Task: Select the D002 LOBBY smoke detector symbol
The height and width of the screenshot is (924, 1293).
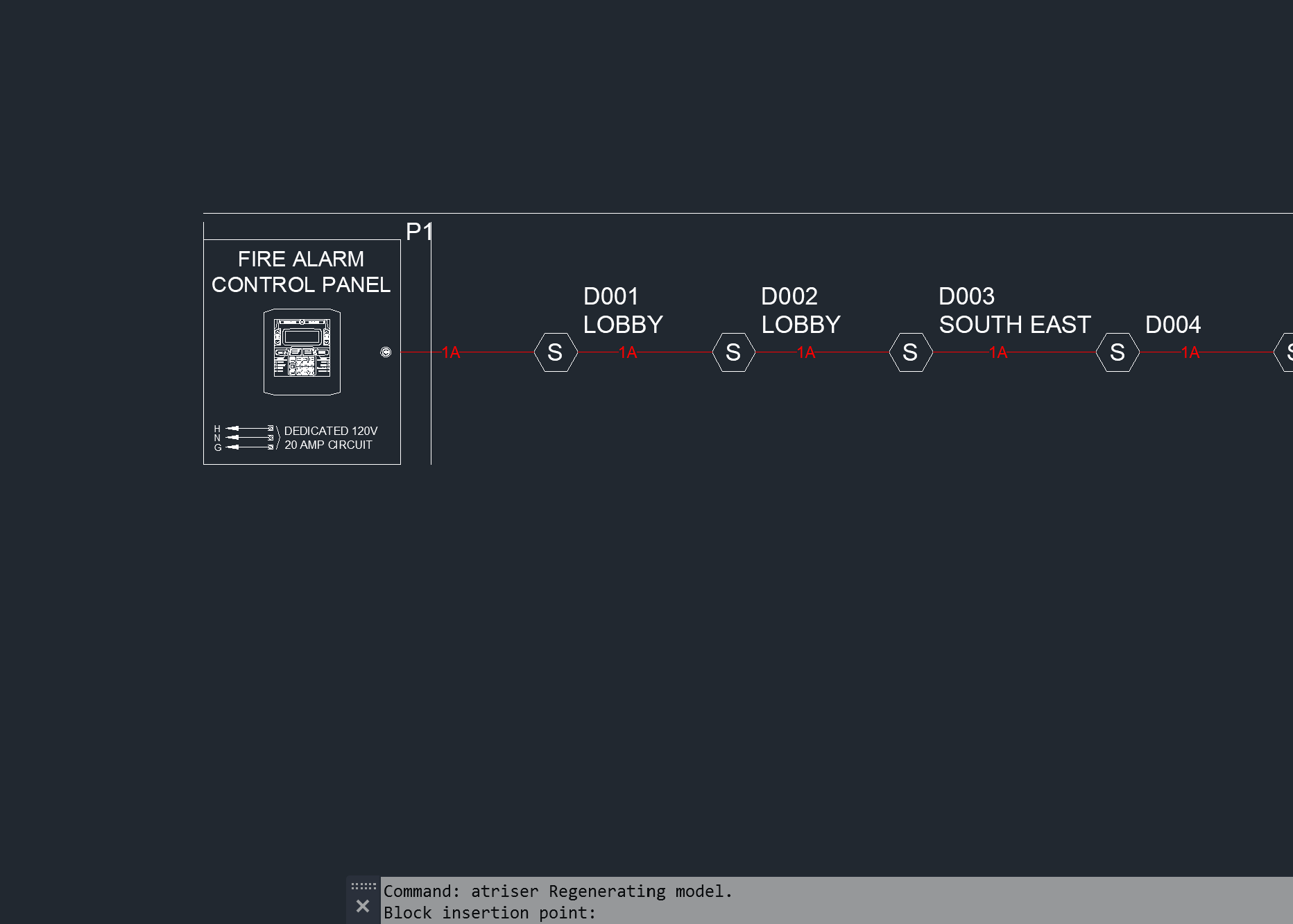Action: click(734, 352)
